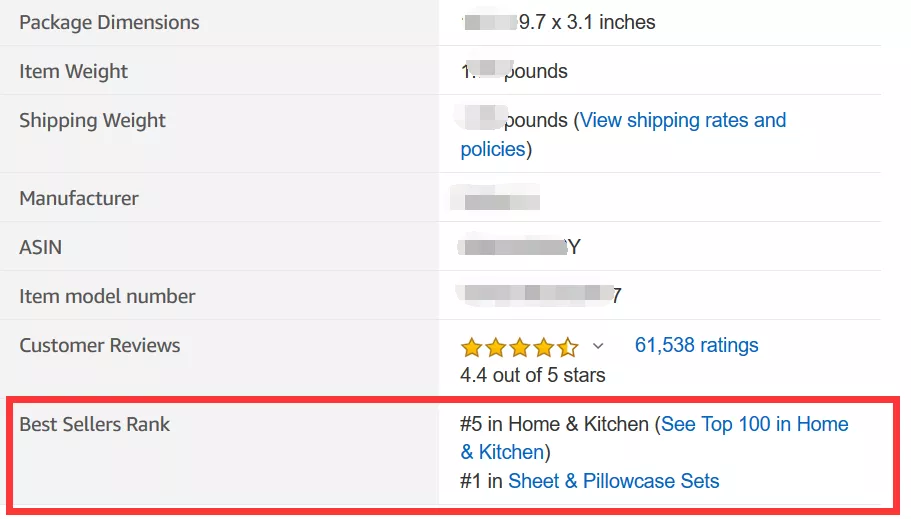The width and height of the screenshot is (911, 519).
Task: Click the Package Dimensions label
Action: [x=109, y=22]
